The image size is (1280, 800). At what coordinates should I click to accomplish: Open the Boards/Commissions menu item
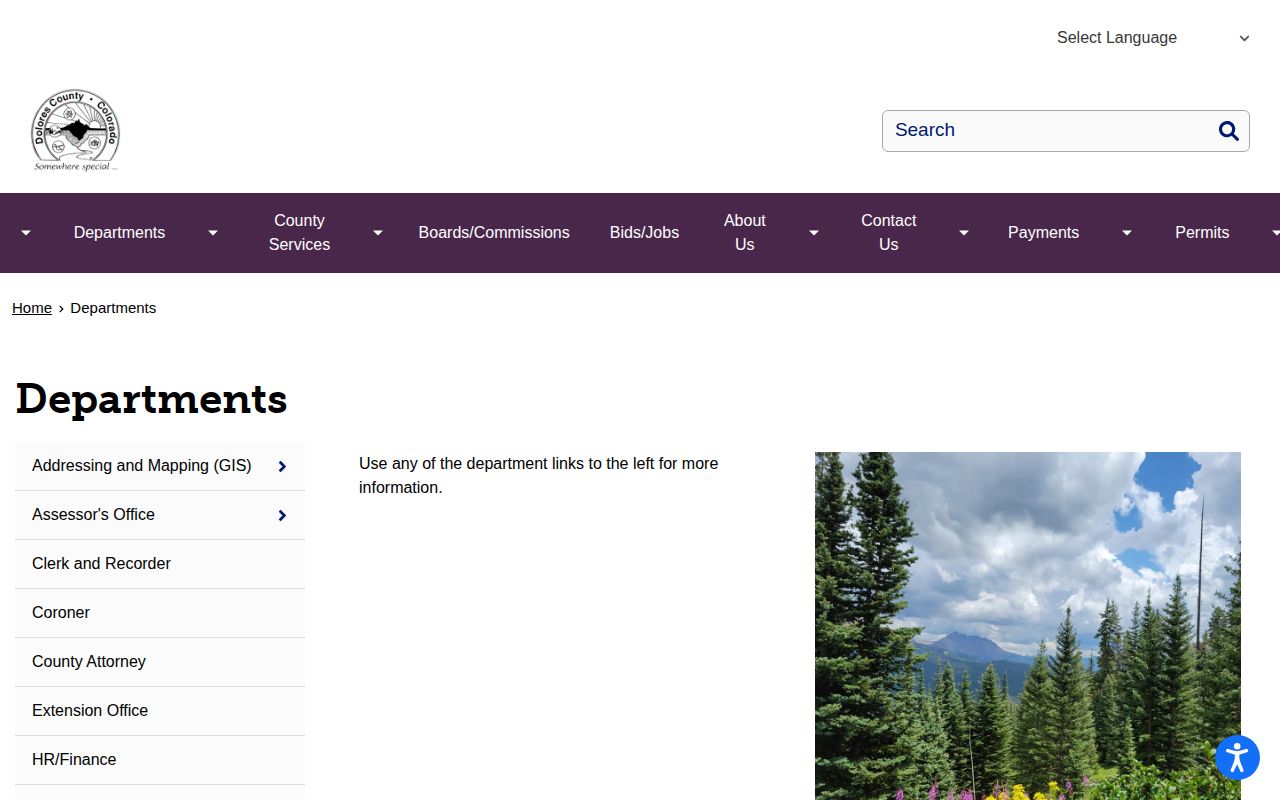[494, 233]
